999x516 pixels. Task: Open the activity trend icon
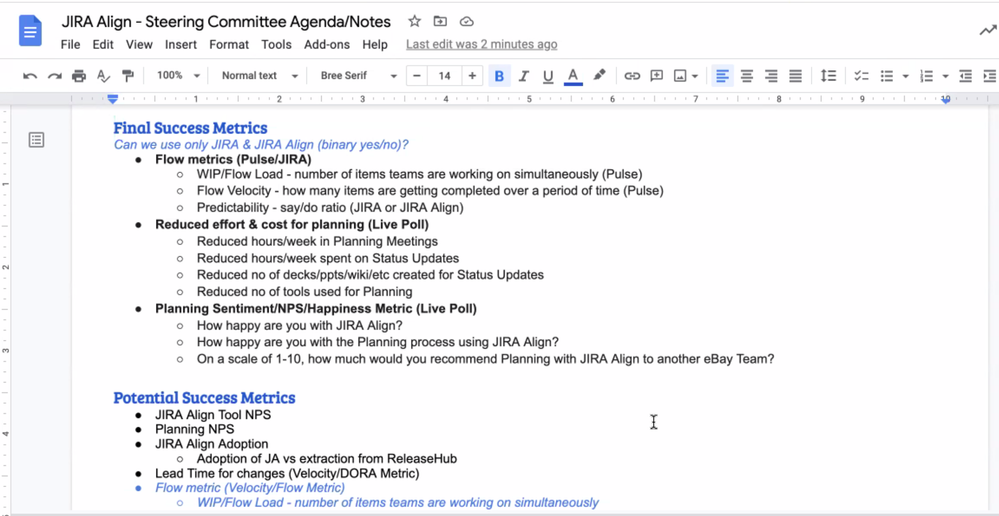988,31
